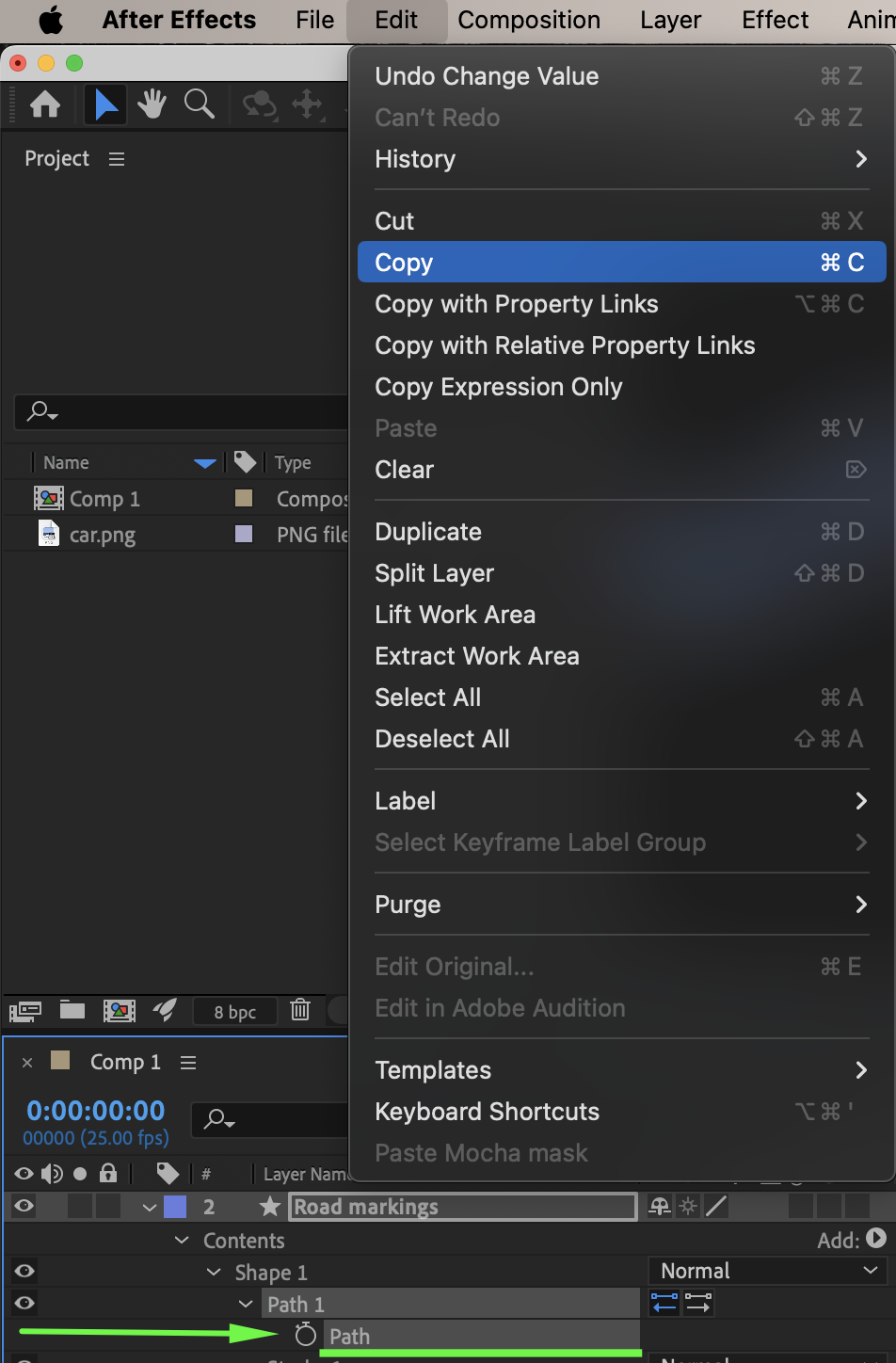Select the Orbit camera tool
The image size is (896, 1363).
(x=260, y=104)
